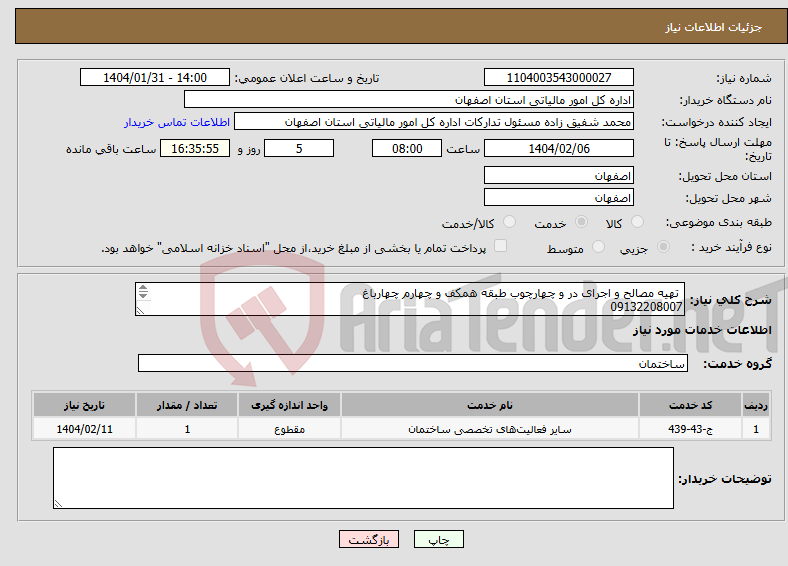
Task: Click the تعداد / مقدار column header
Action: [x=187, y=405]
